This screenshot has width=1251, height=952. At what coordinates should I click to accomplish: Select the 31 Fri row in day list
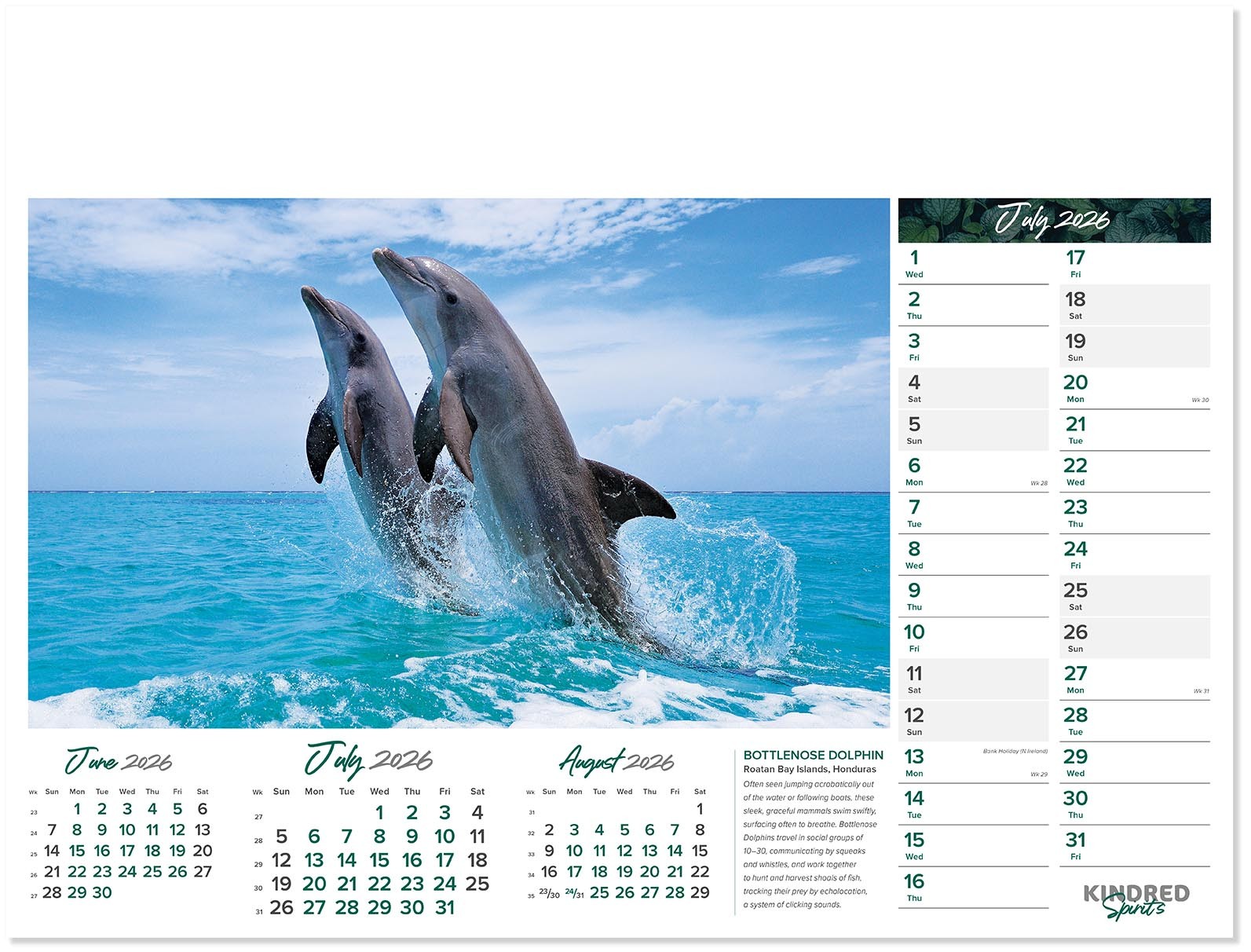[1134, 846]
